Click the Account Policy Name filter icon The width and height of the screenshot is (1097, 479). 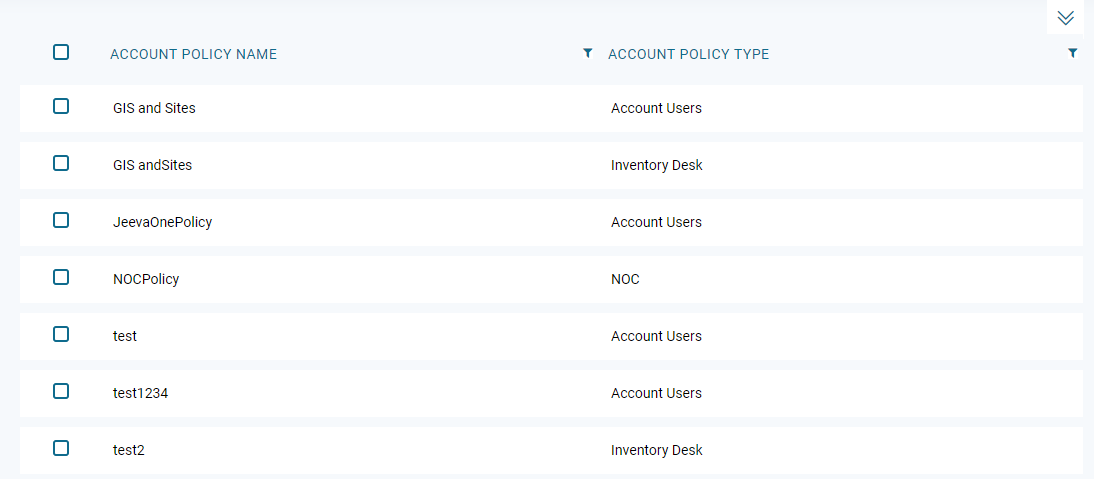588,53
